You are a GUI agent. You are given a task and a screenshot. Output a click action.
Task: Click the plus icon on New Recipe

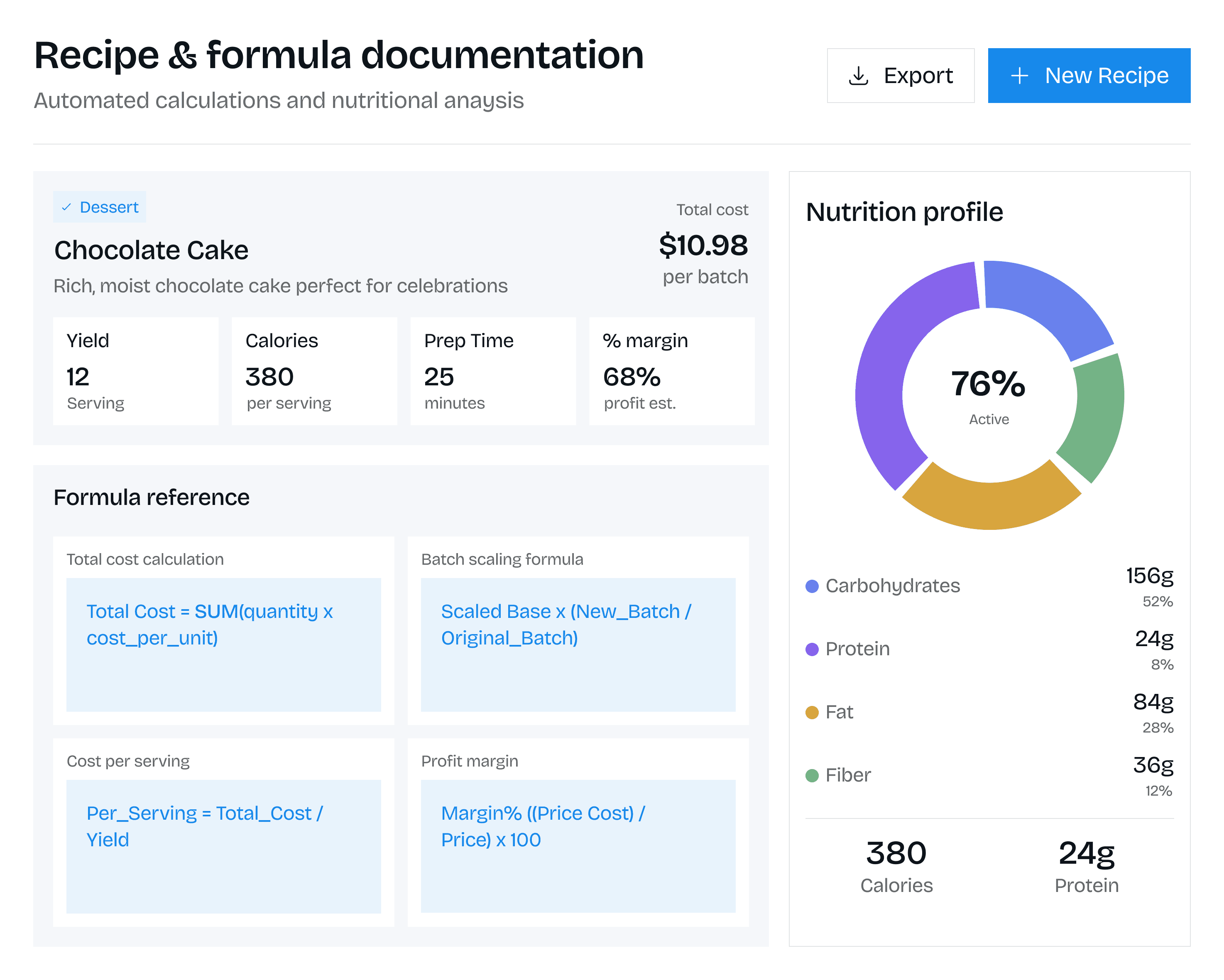tap(1020, 76)
